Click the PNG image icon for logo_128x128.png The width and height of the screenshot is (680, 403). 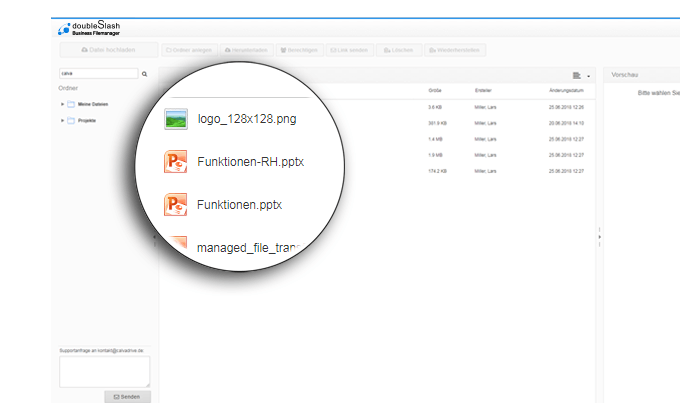point(176,119)
